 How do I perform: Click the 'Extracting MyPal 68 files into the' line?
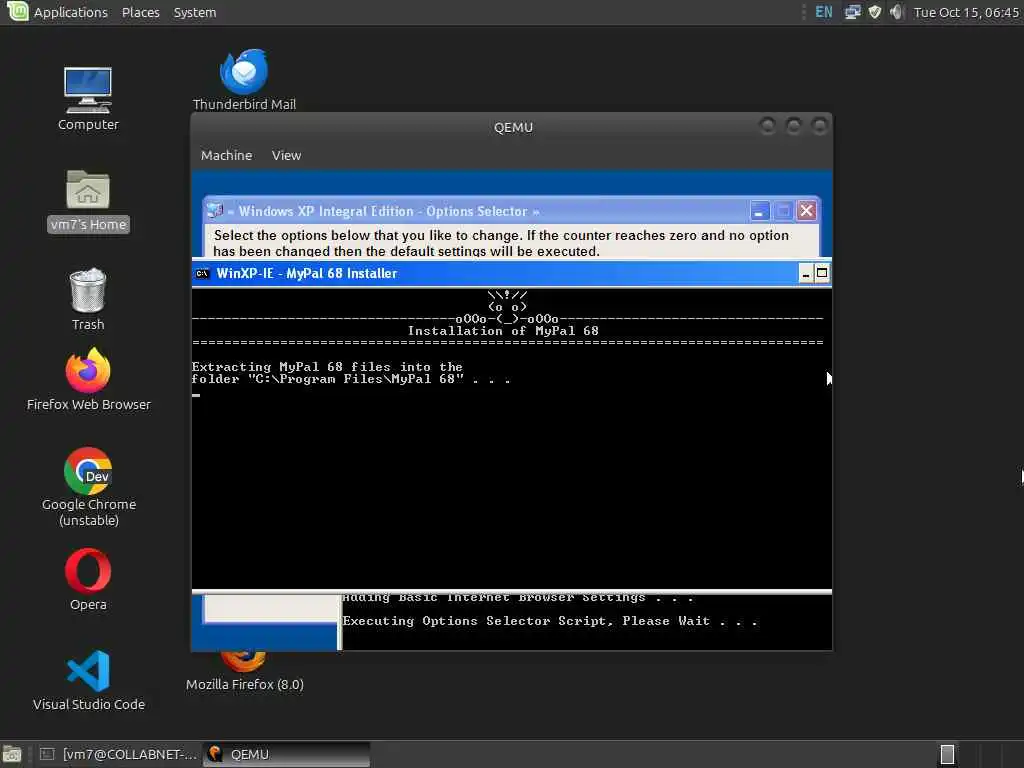point(327,367)
